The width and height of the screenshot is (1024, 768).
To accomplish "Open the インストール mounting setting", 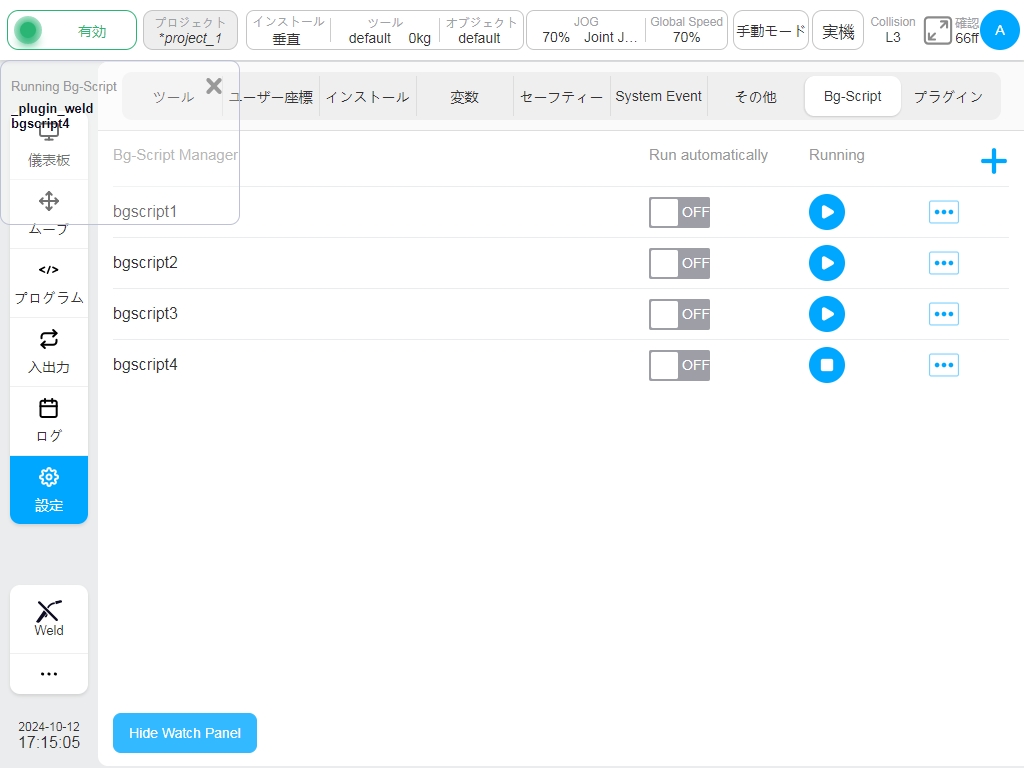I will point(288,30).
